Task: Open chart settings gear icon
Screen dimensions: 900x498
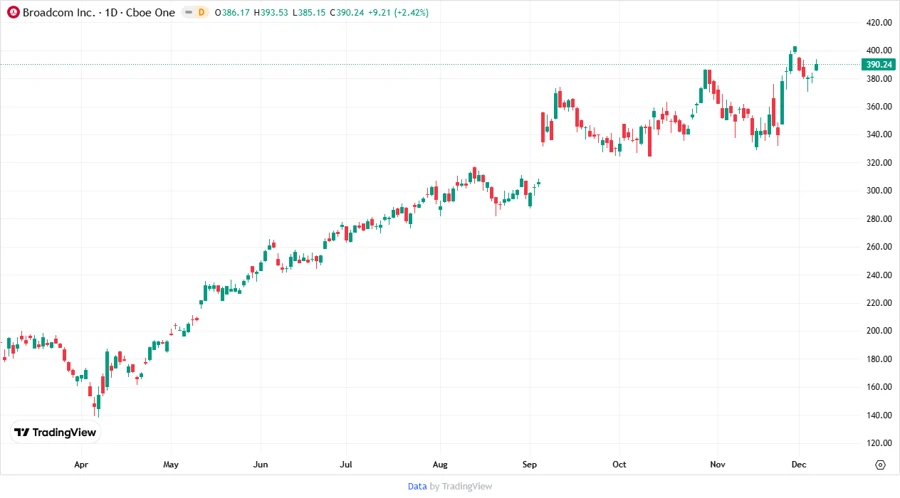Action: 880,465
